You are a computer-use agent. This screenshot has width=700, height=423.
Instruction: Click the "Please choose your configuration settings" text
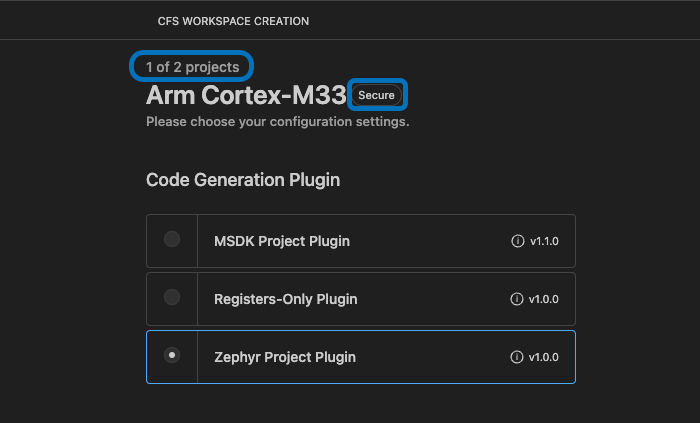(277, 122)
